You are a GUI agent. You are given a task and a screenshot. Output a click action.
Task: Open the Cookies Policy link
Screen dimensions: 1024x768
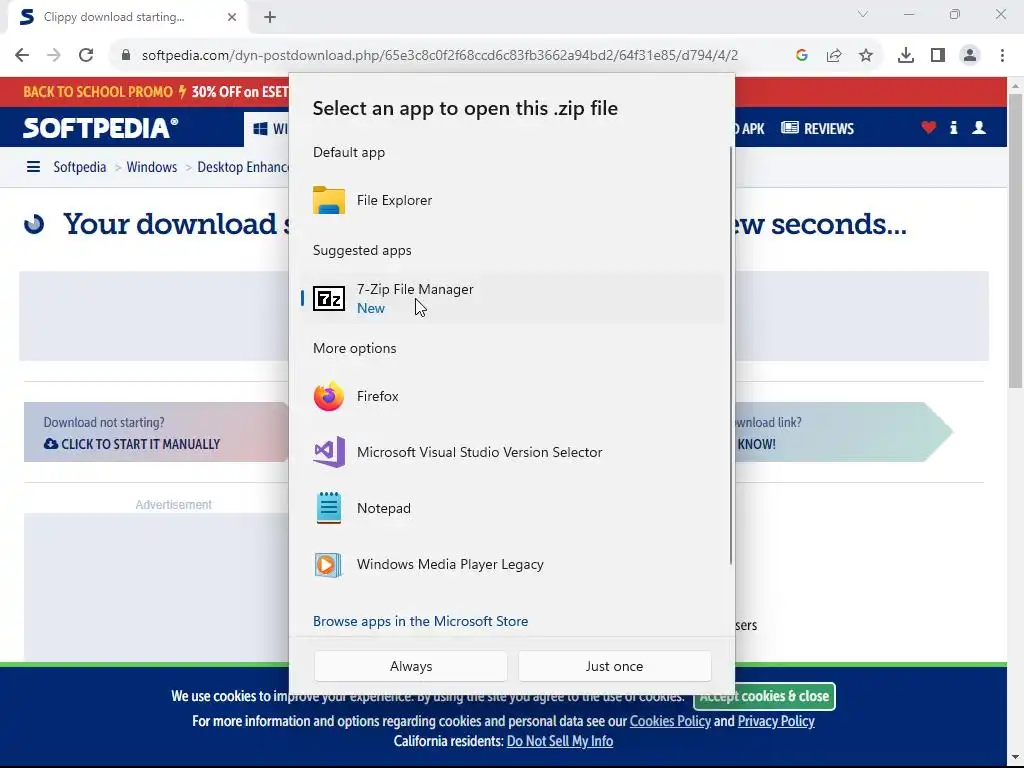670,721
